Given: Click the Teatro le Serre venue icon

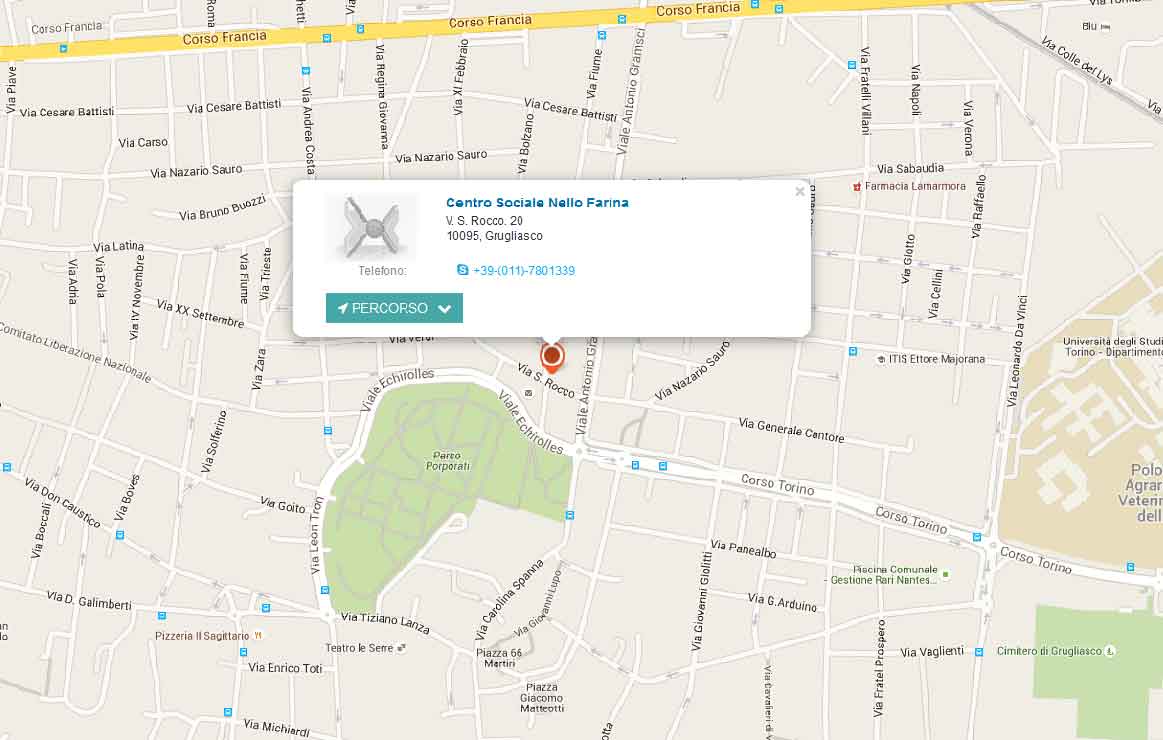Looking at the screenshot, I should pyautogui.click(x=401, y=647).
